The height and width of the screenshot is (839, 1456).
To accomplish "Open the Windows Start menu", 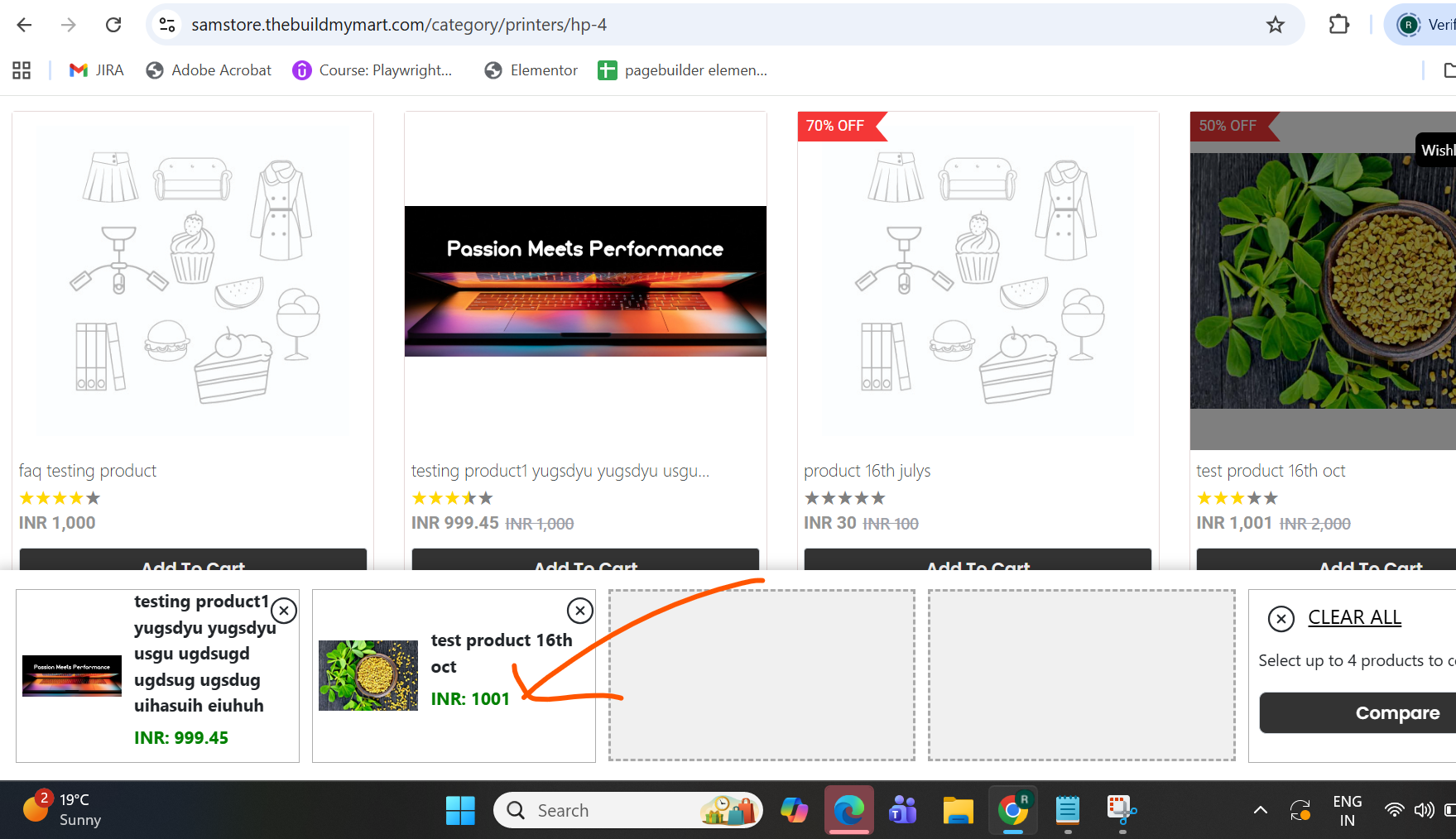I will click(x=460, y=811).
